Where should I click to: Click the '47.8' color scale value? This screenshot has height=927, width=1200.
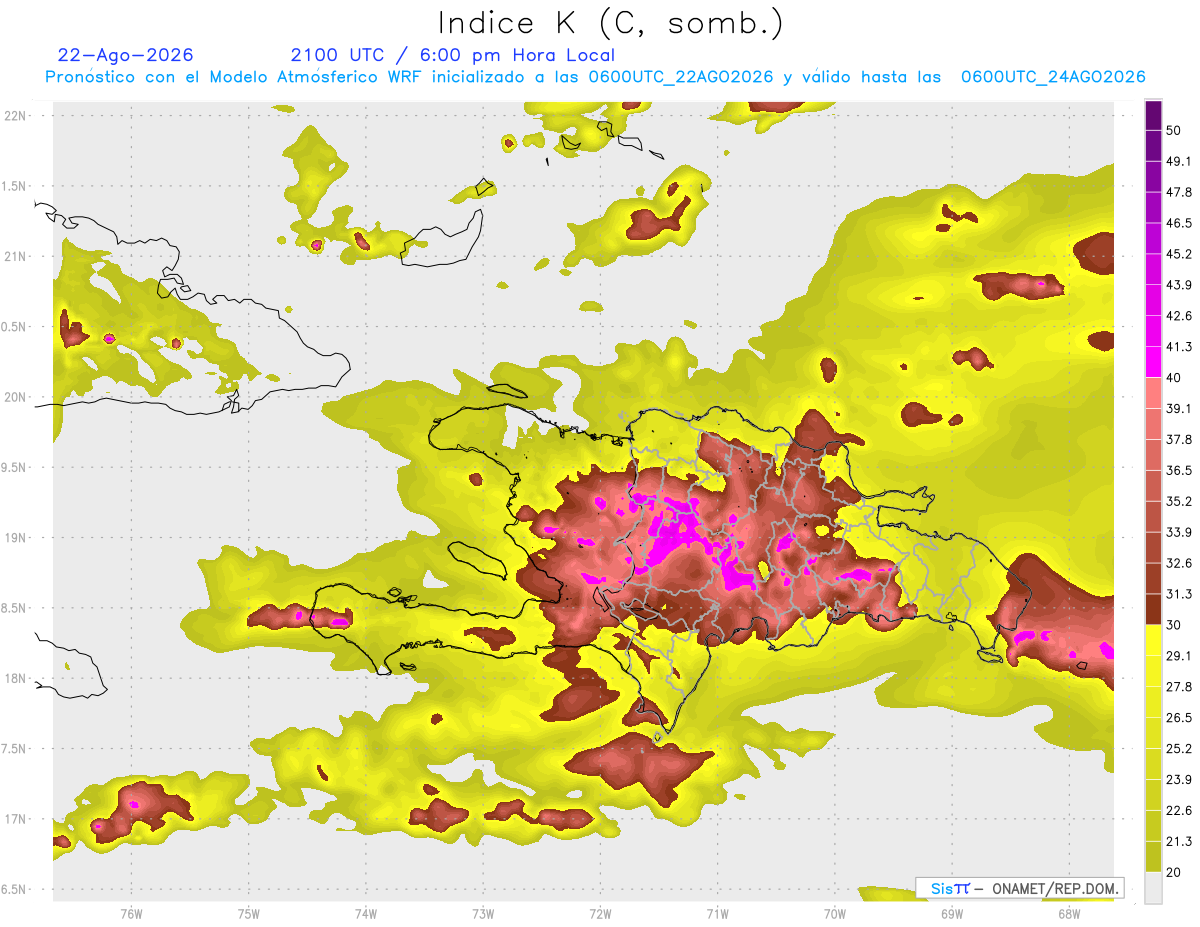point(1178,192)
